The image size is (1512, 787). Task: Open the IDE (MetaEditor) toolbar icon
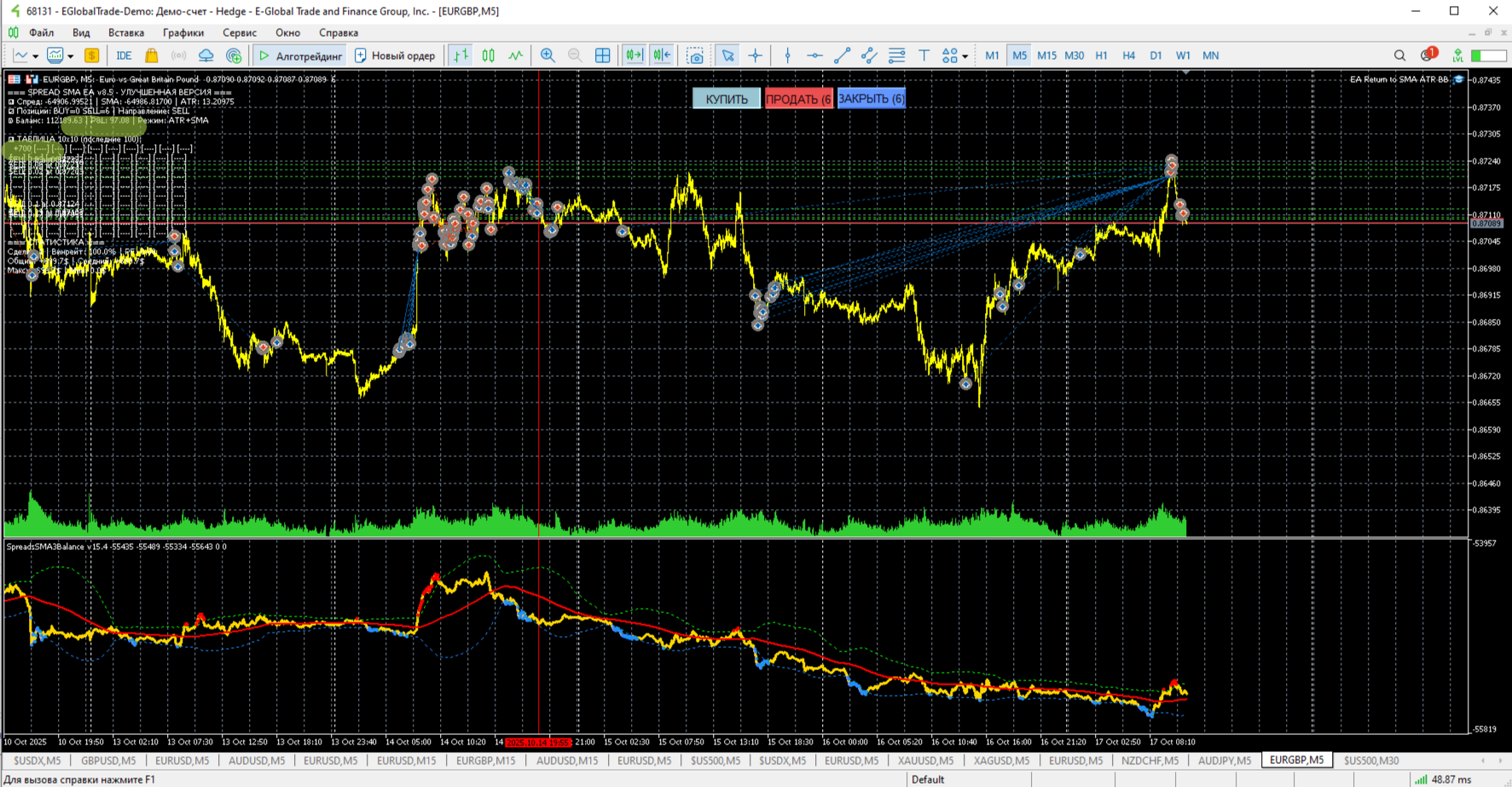click(x=124, y=55)
